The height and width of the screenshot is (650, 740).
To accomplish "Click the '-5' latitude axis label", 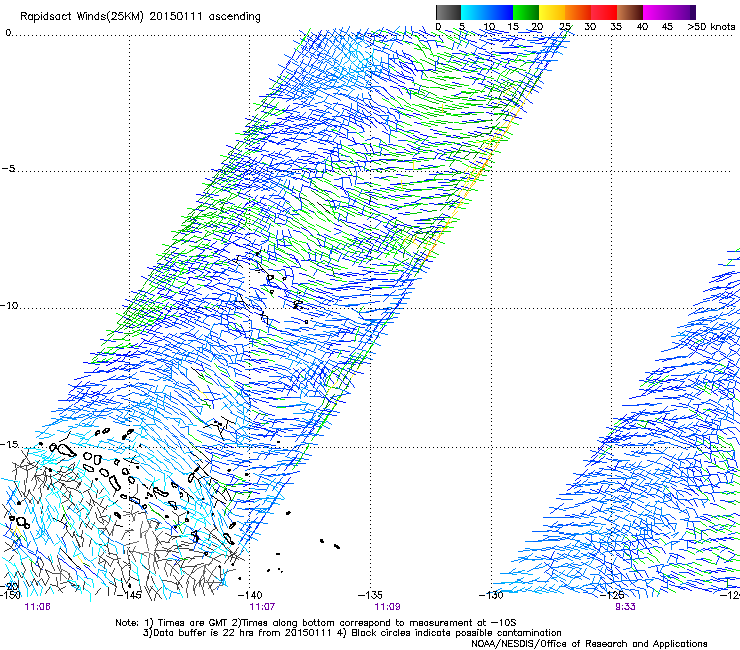I will click(x=8, y=168).
